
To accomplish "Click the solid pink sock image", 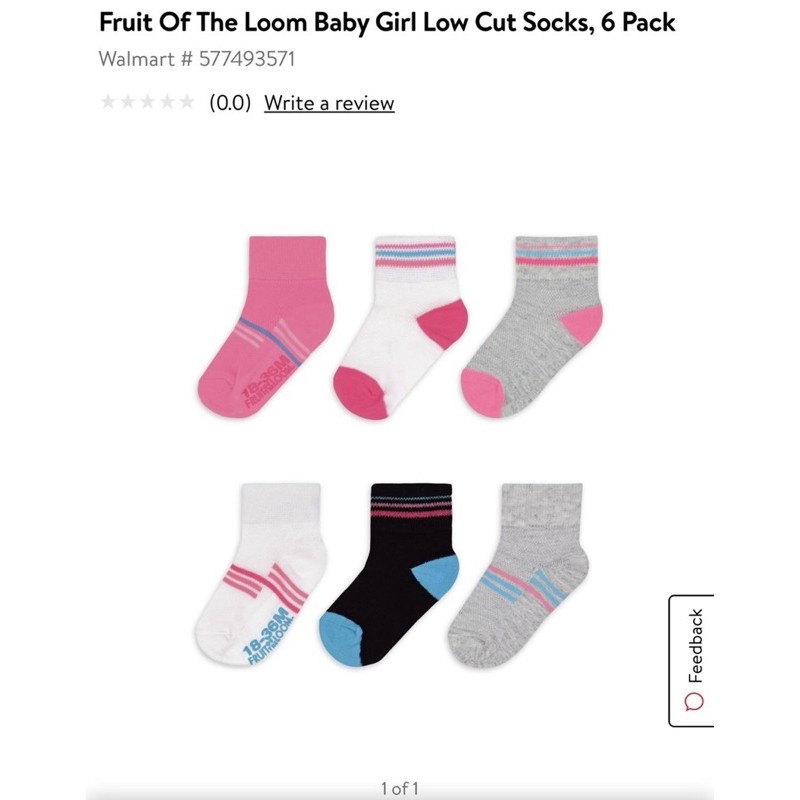I will click(x=265, y=327).
